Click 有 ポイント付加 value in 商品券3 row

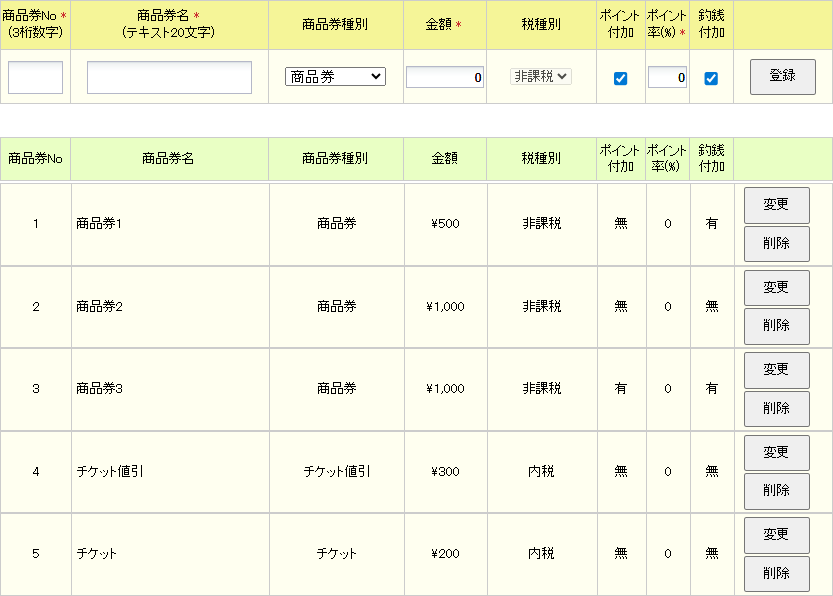pos(620,389)
